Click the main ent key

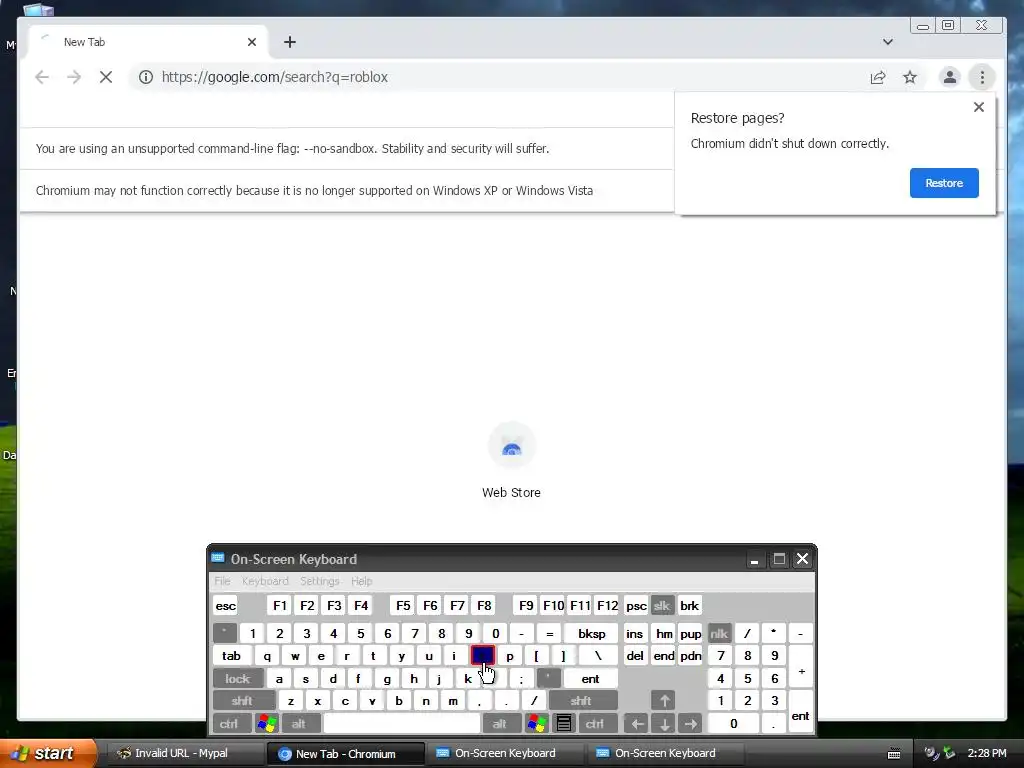point(590,679)
